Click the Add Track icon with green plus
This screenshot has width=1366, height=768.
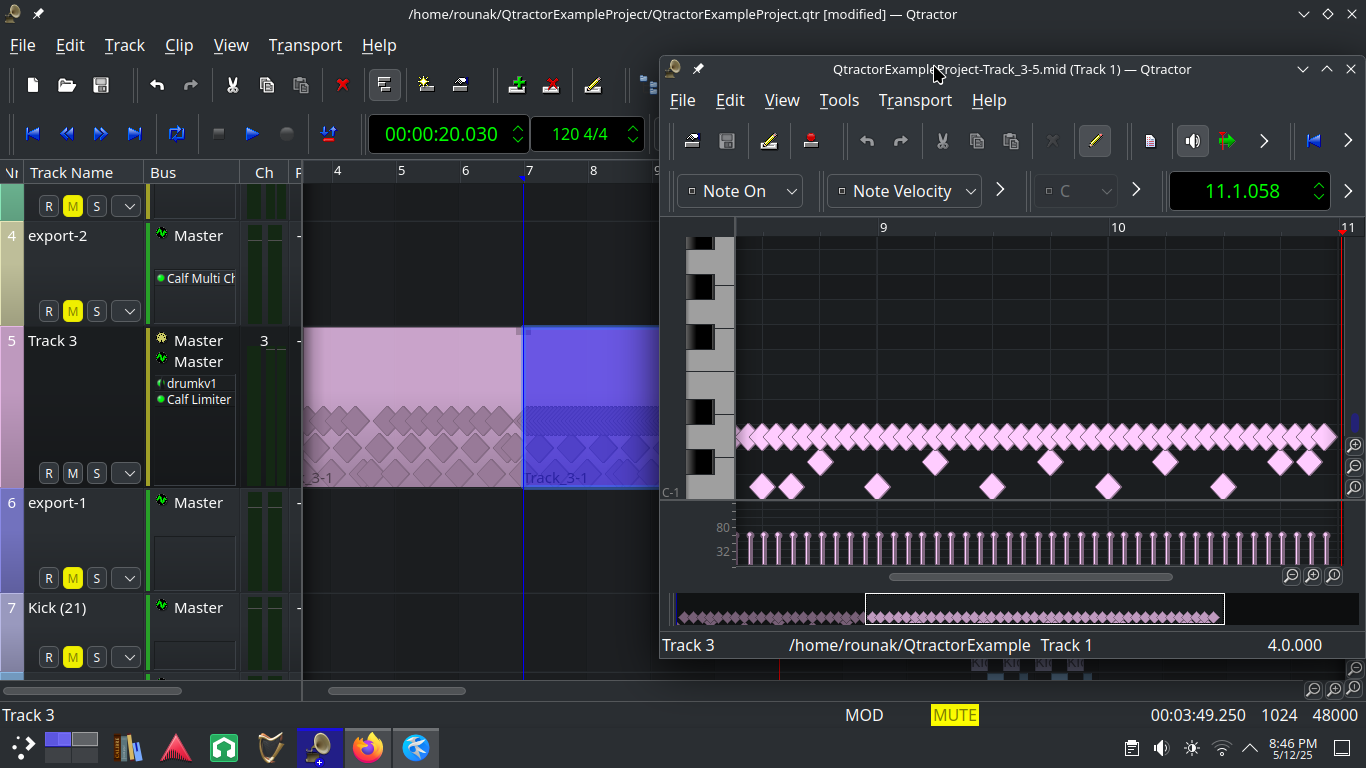click(x=517, y=85)
